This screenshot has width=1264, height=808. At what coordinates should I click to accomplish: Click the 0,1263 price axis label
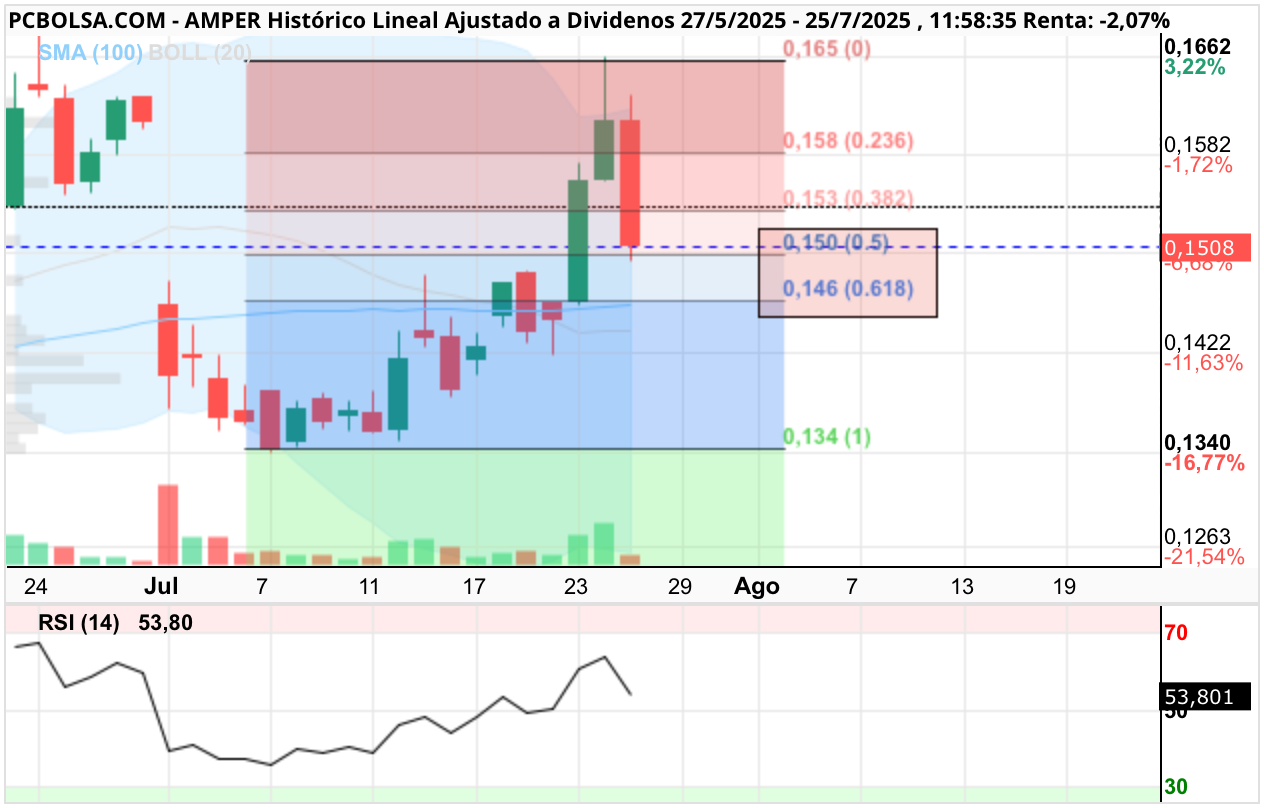1197,537
